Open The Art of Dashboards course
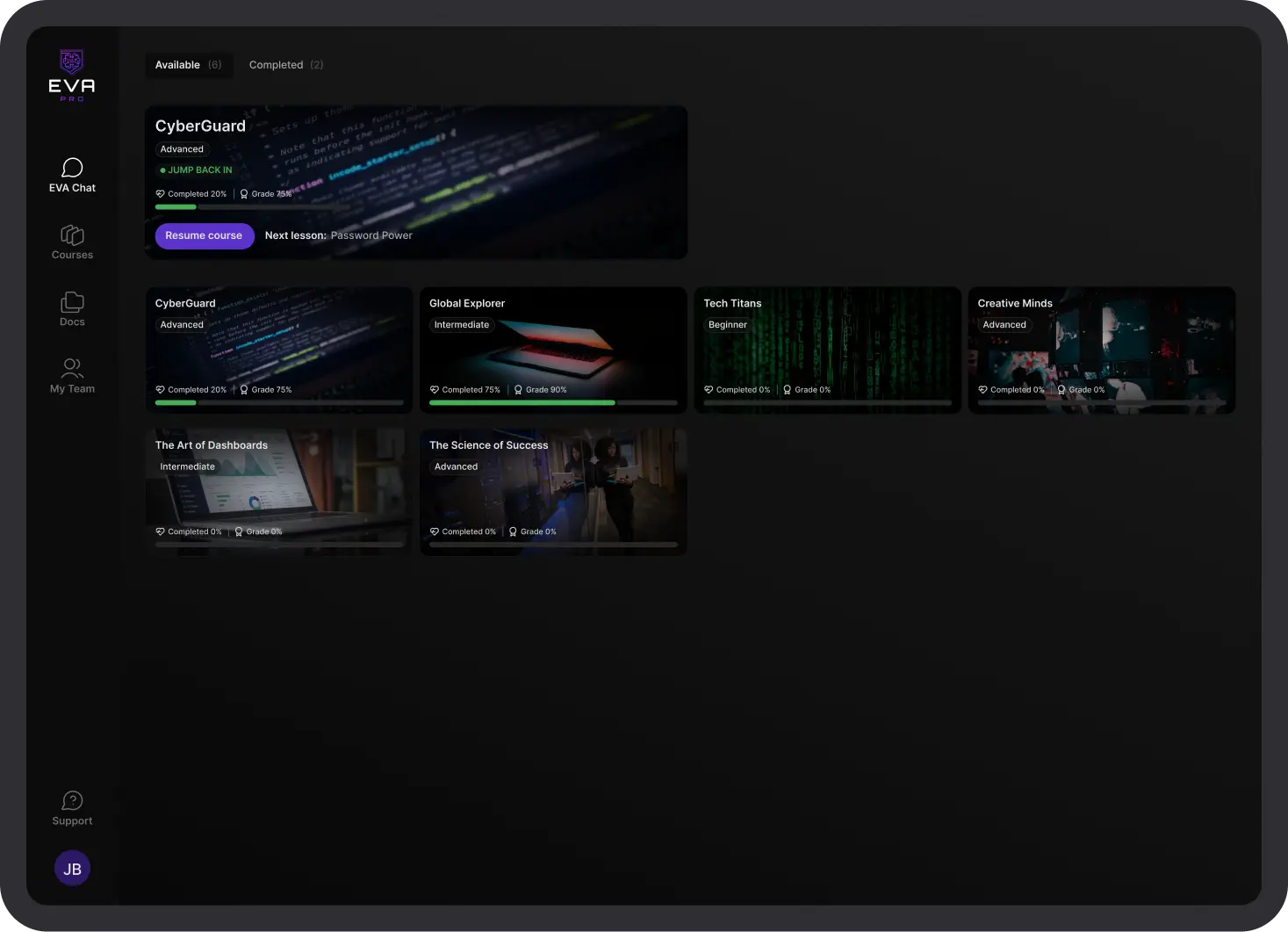 (x=278, y=490)
